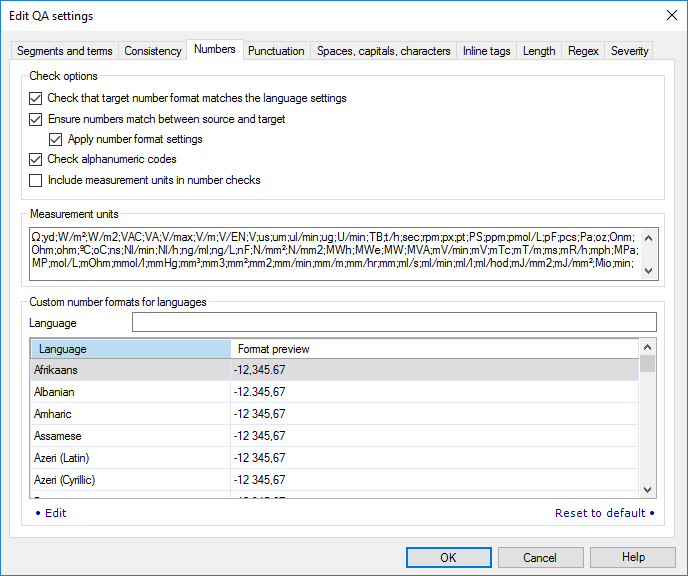Toggle target number format matching checkbox
Viewport: 688px width, 576px height.
pos(36,98)
